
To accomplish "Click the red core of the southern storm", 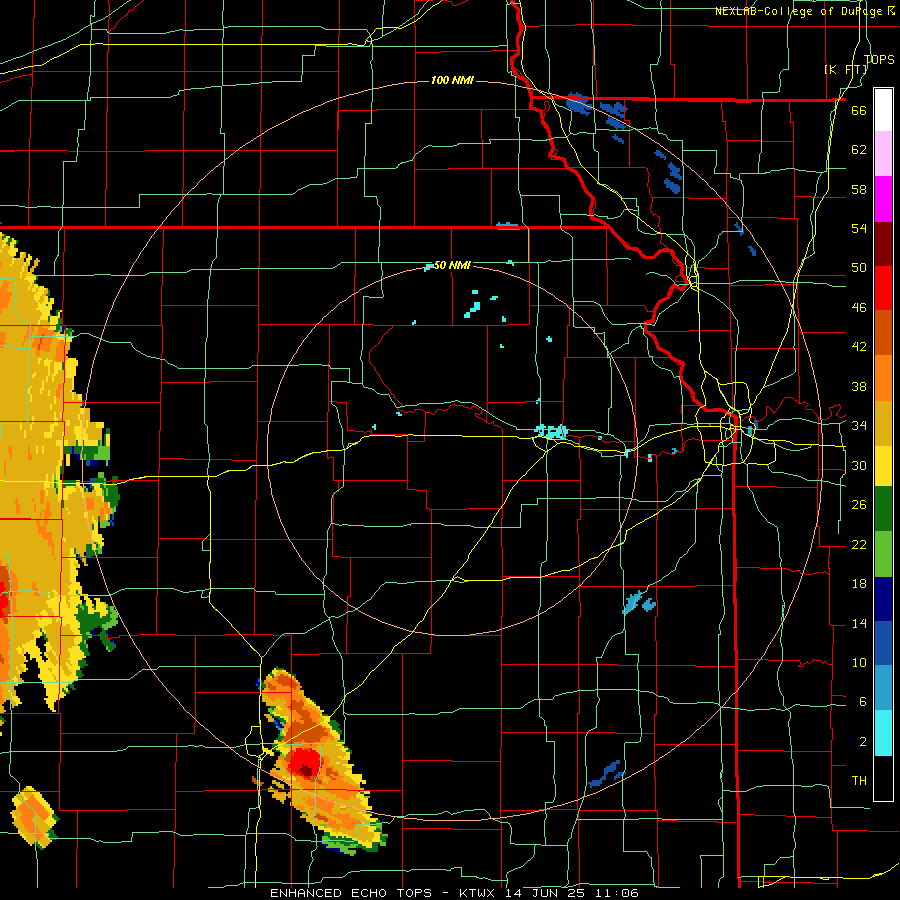I will [304, 764].
